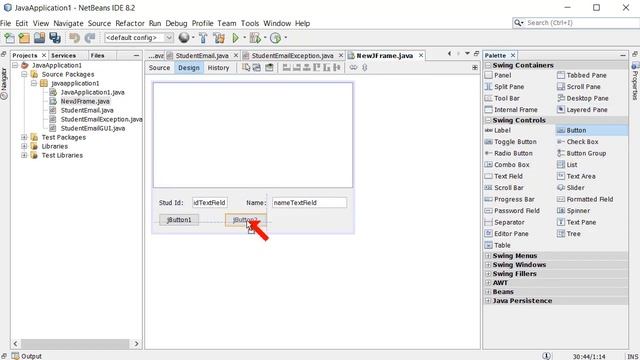
Task: Click the Button icon in Swing Controls palette
Action: coord(561,130)
